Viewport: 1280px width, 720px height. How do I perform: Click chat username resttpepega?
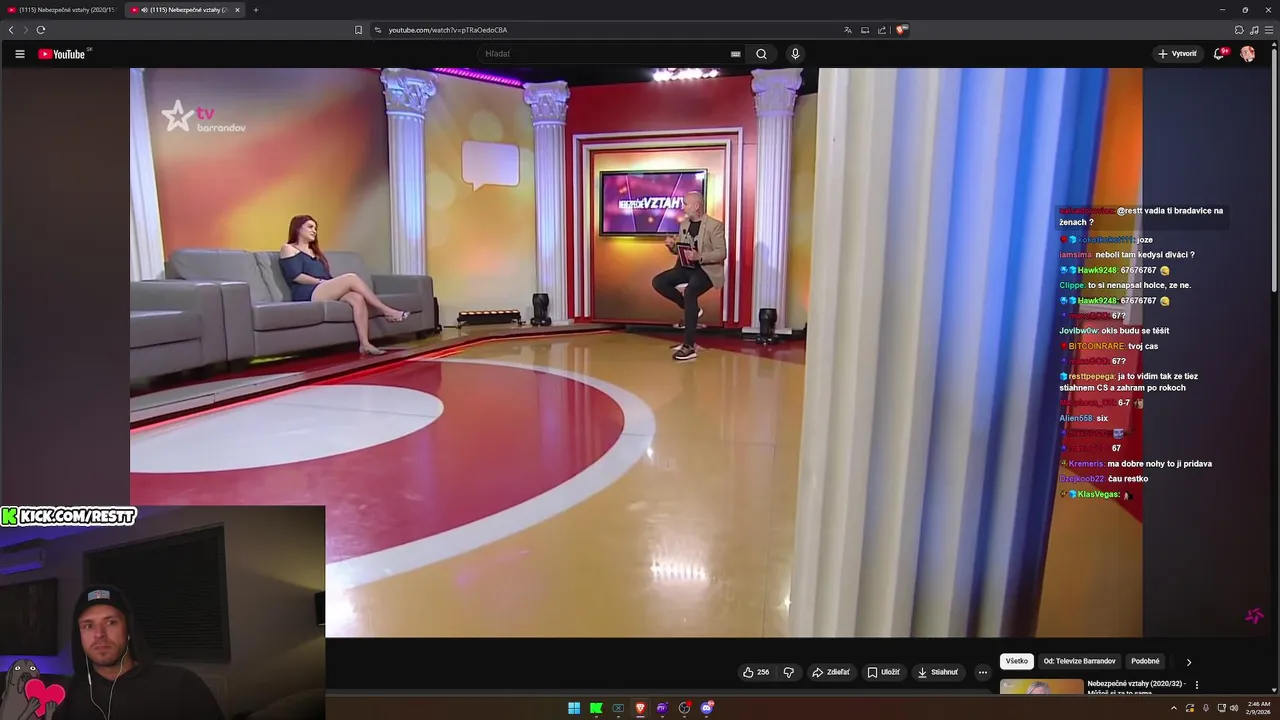(1091, 376)
